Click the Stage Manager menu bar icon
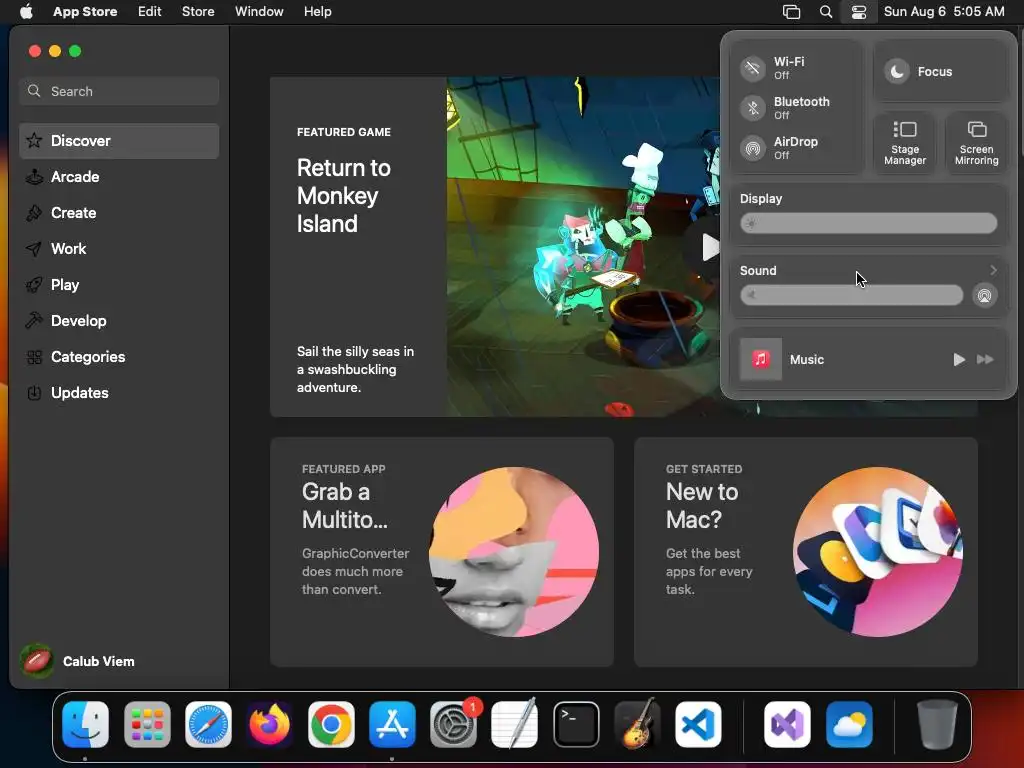 point(791,11)
